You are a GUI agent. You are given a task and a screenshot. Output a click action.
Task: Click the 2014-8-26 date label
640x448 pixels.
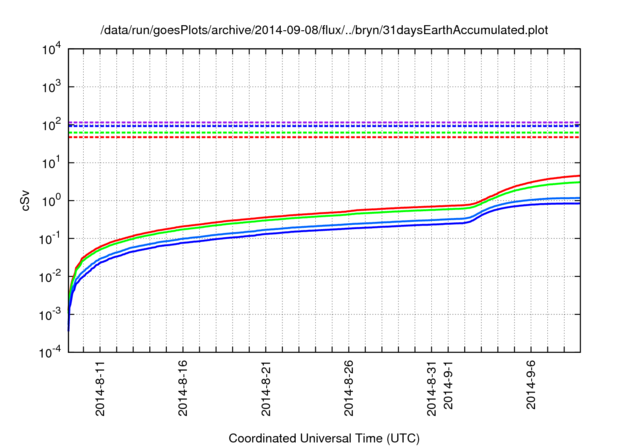(349, 388)
